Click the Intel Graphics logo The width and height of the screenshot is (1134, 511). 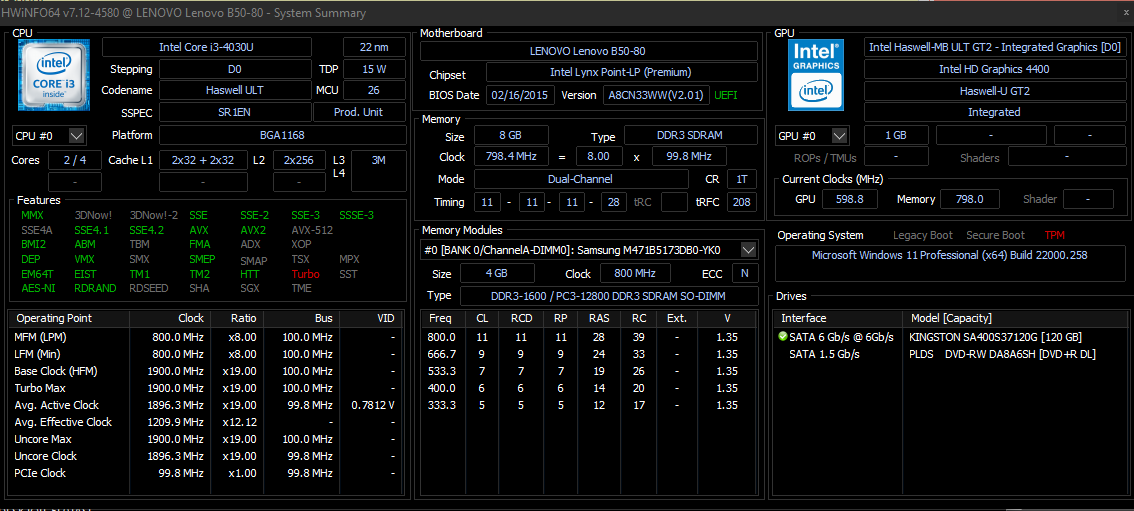(817, 74)
